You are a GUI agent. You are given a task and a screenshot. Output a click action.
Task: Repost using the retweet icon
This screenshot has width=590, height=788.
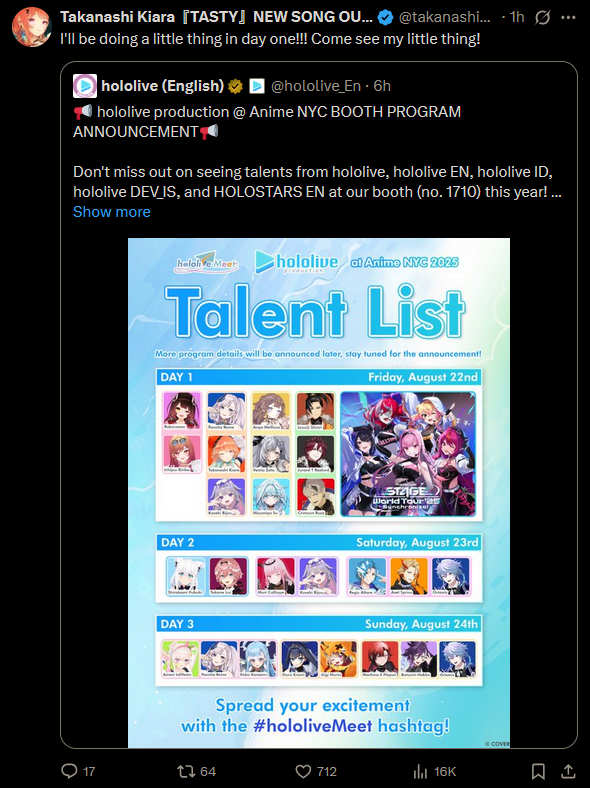click(185, 771)
